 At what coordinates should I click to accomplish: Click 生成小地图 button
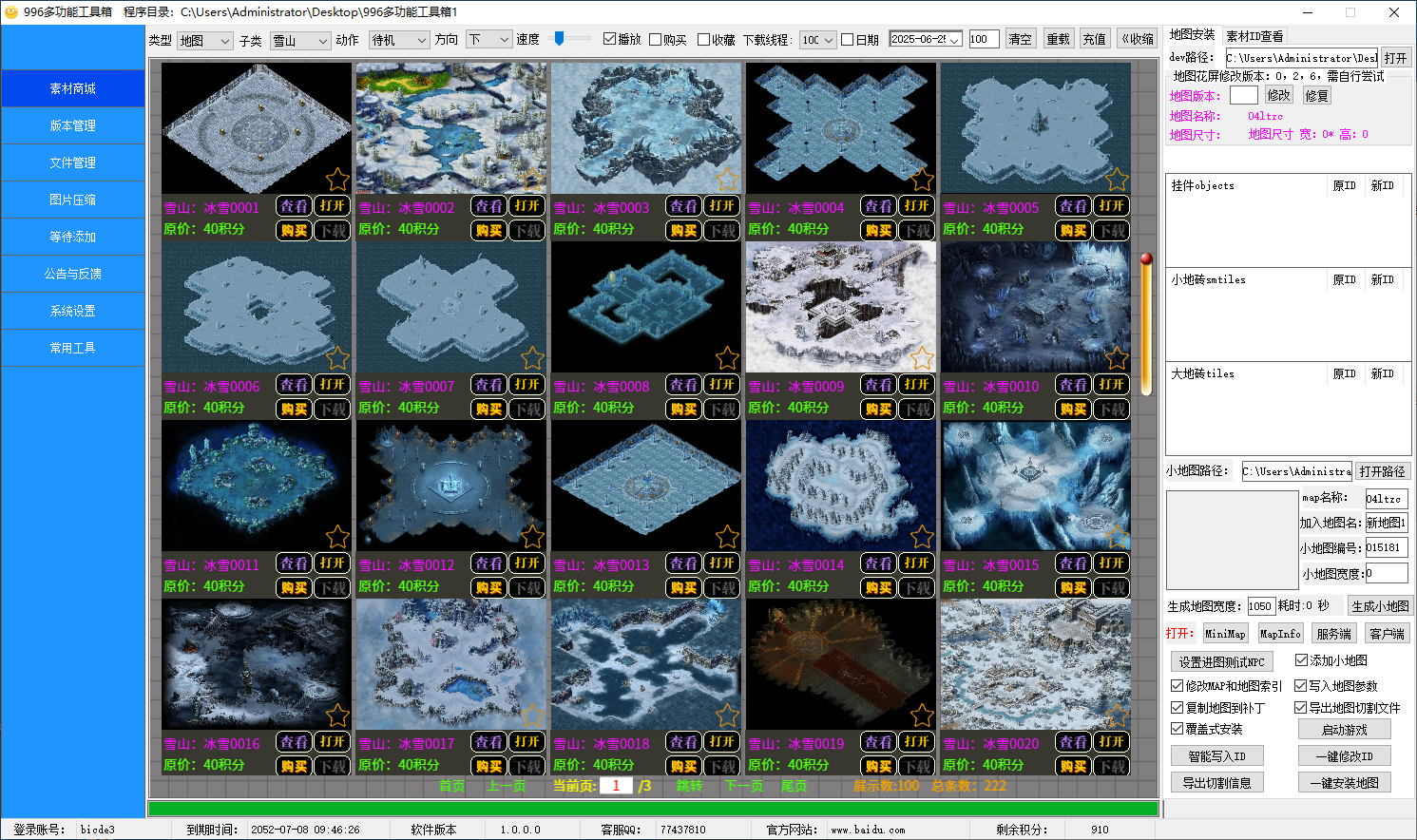click(x=1380, y=606)
